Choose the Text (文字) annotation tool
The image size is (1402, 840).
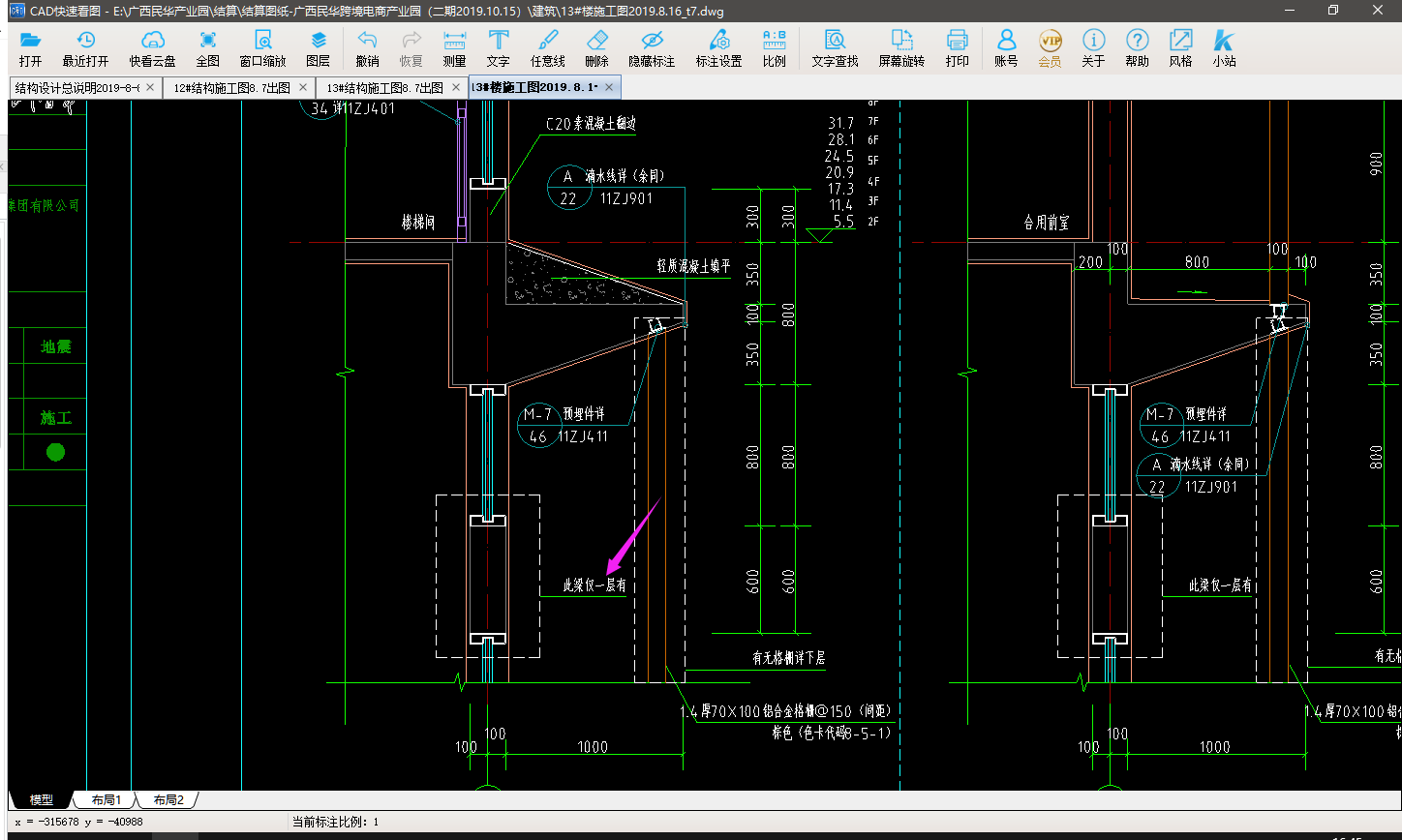point(498,47)
